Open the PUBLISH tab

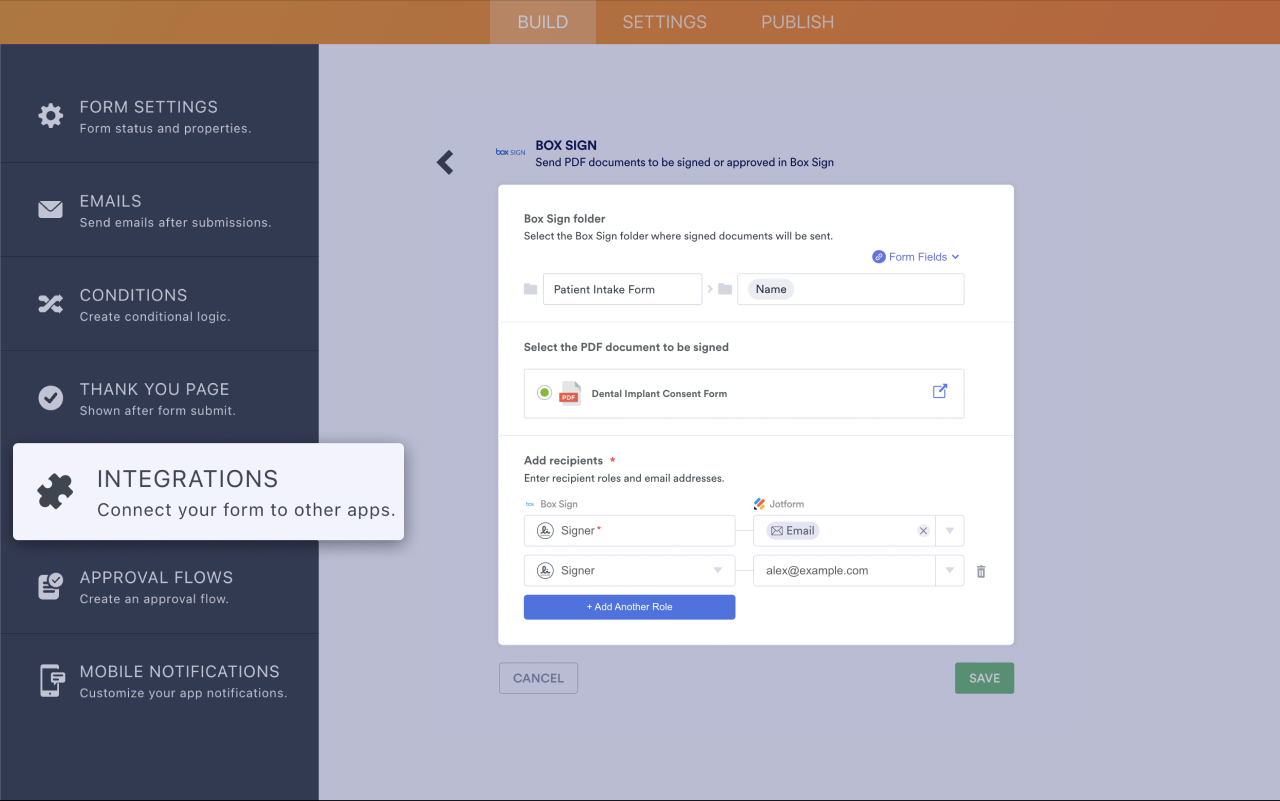click(x=797, y=21)
